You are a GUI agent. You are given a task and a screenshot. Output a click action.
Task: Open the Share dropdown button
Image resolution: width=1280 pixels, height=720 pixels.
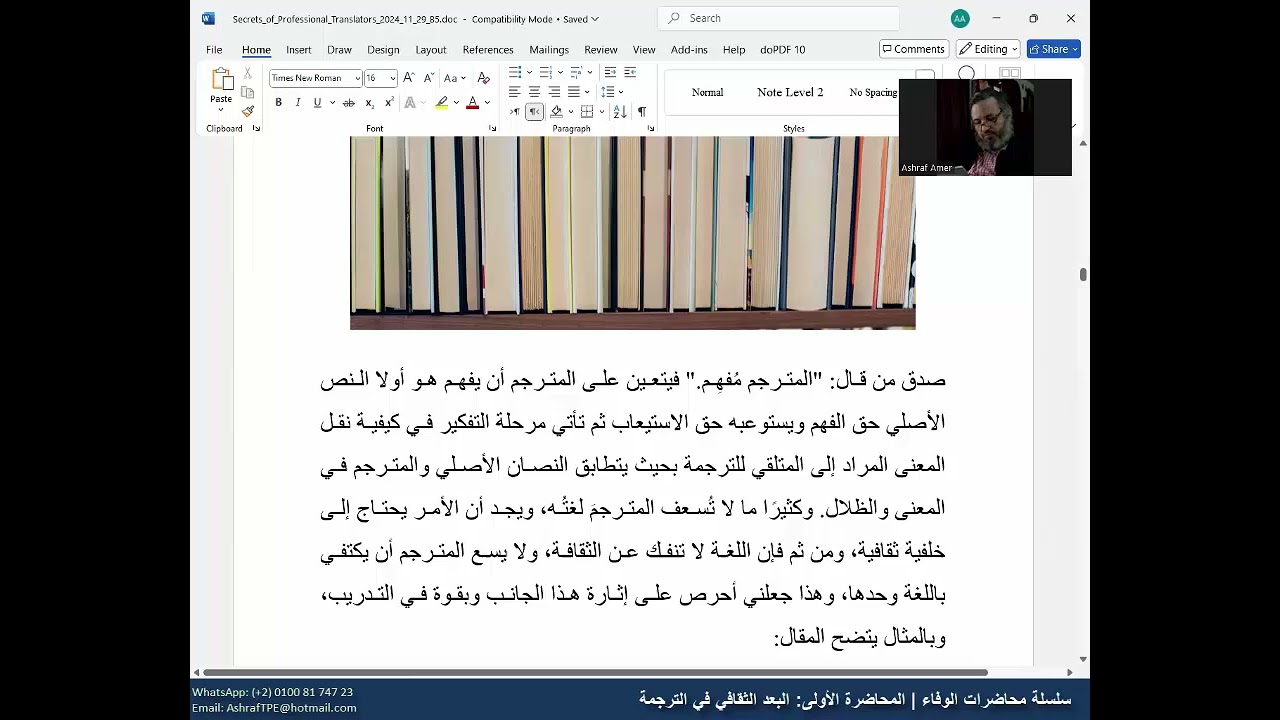[1053, 49]
